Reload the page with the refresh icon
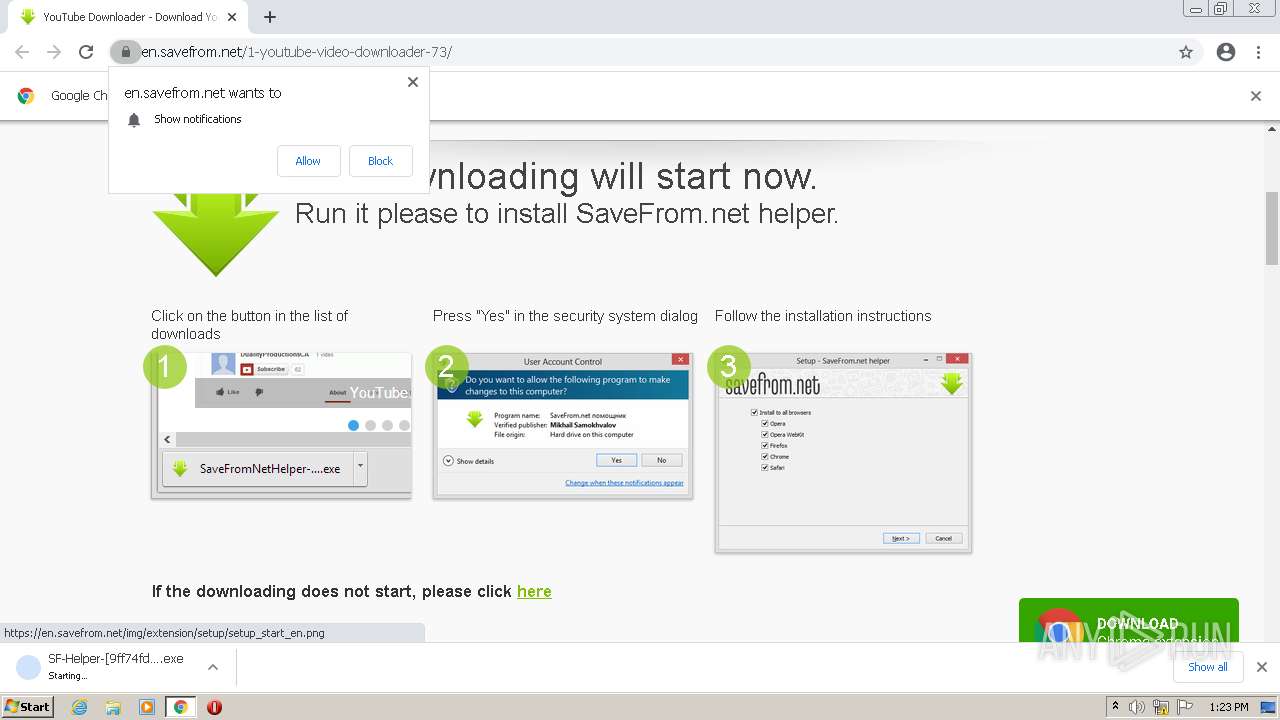 point(86,52)
